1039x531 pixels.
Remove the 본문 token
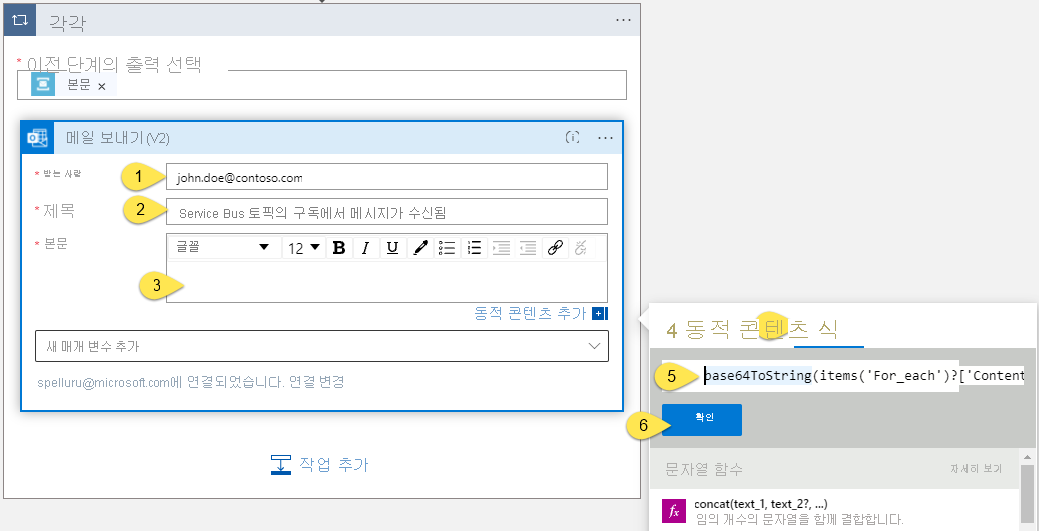pyautogui.click(x=101, y=87)
